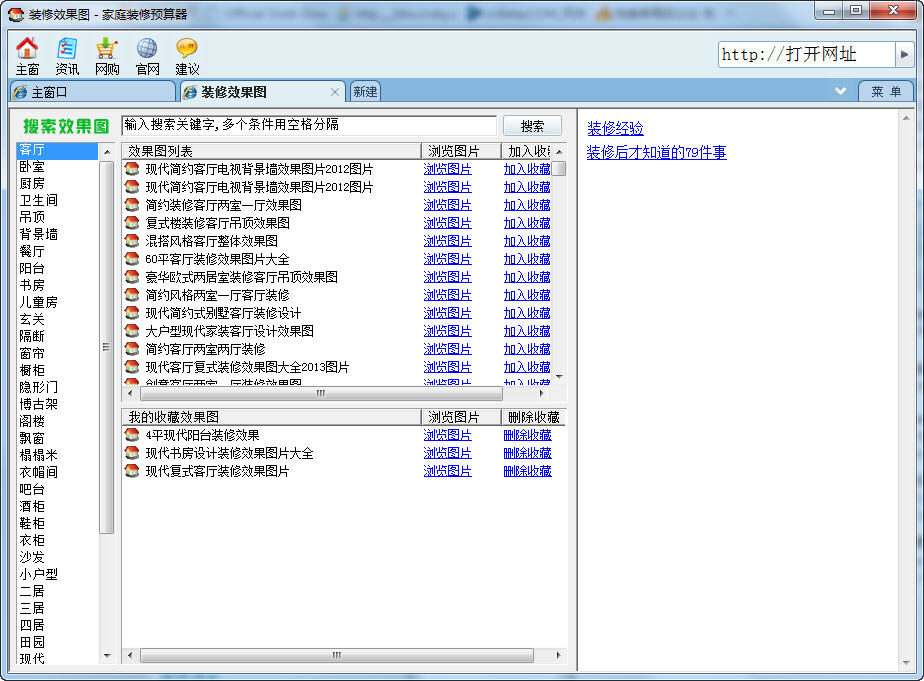The height and width of the screenshot is (681, 924).
Task: Click the house icon beside 现代客厅复式装修效果图大全2013图片
Action: pos(132,367)
